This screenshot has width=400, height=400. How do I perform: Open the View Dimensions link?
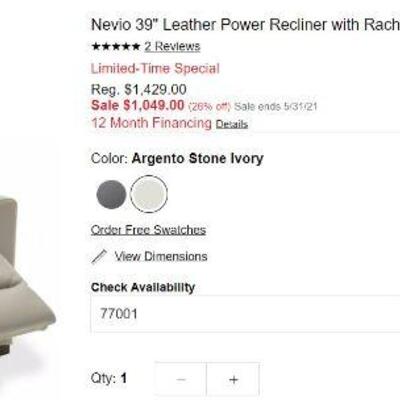161,256
